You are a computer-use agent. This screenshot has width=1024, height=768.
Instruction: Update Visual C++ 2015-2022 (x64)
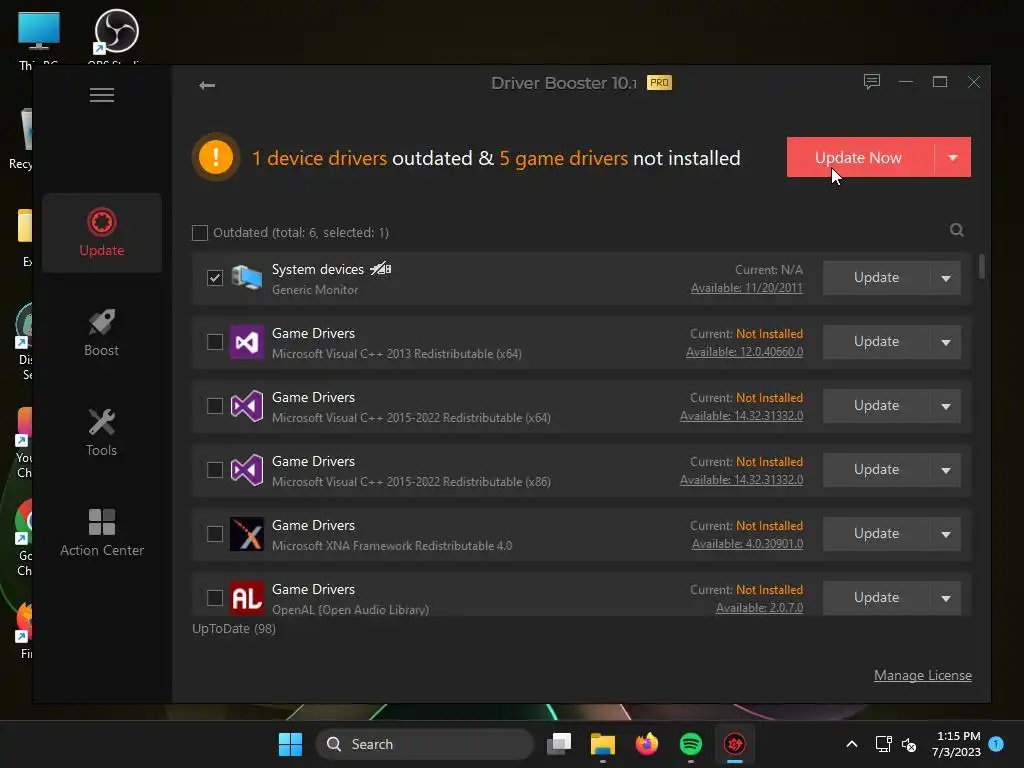[876, 406]
